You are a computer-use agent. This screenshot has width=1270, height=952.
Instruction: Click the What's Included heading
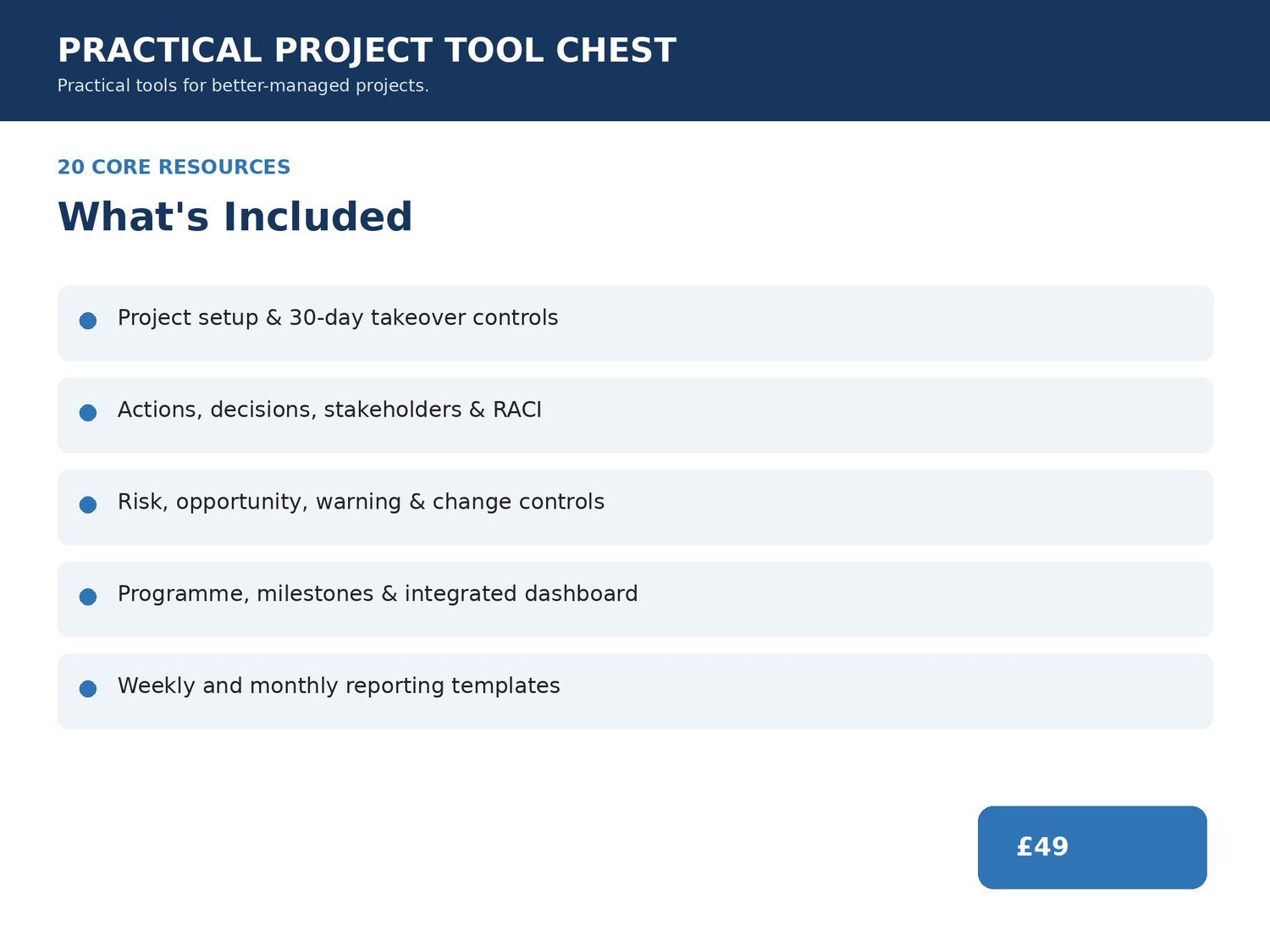tap(235, 217)
